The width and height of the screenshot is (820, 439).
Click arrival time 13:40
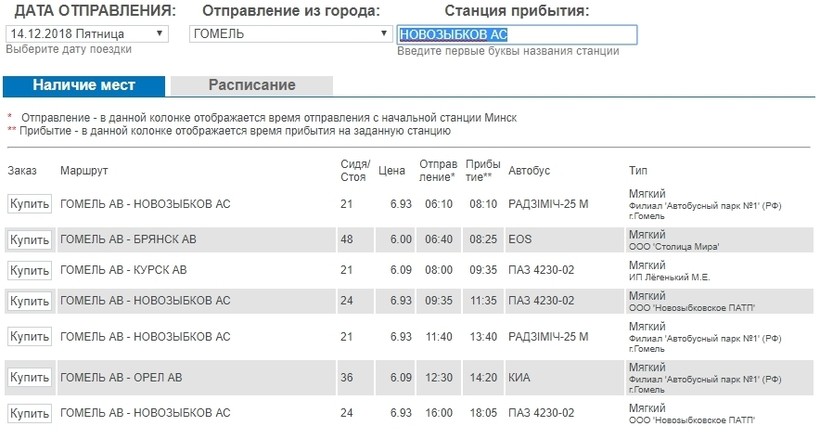pos(483,336)
